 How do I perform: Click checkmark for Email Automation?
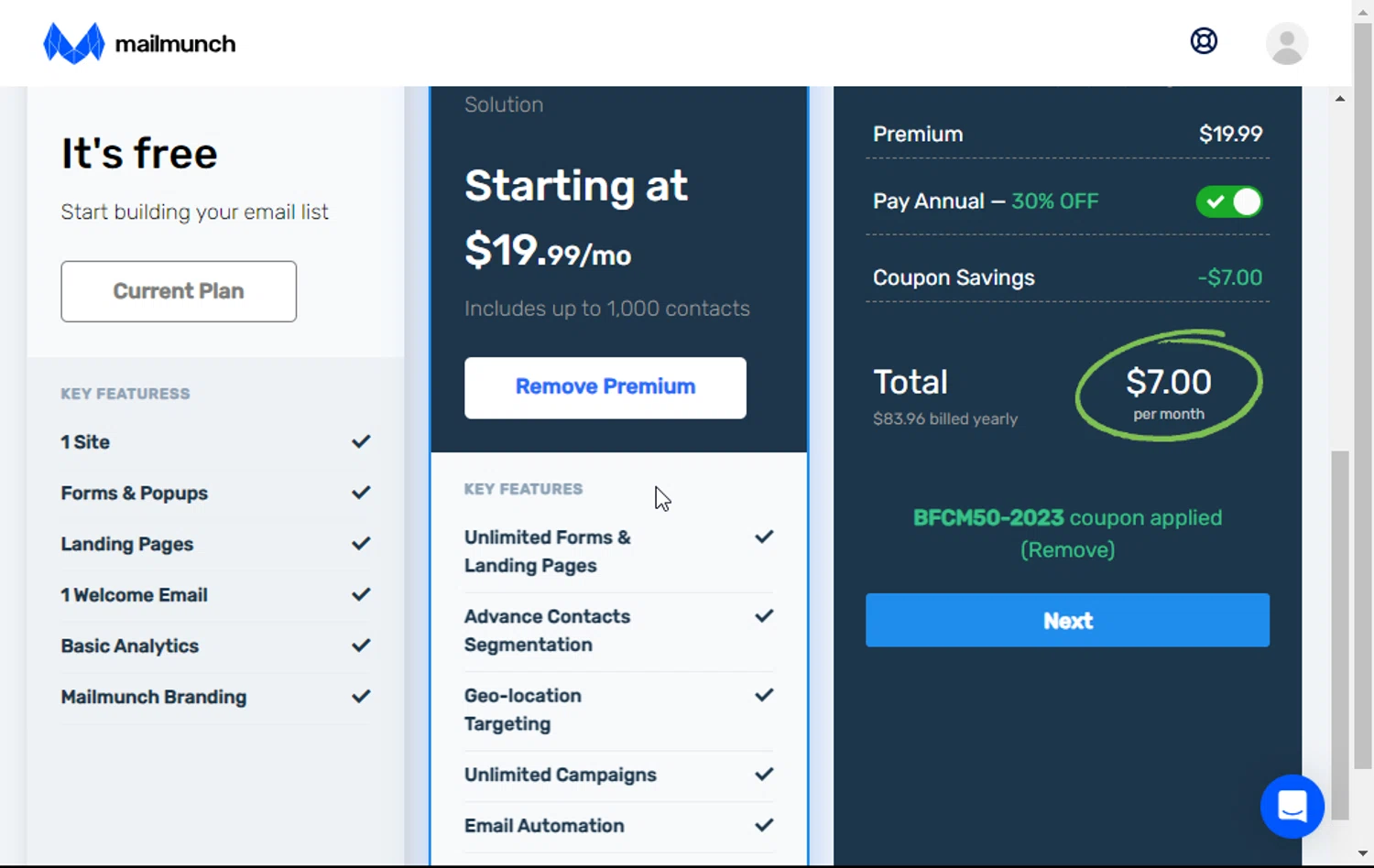point(764,825)
